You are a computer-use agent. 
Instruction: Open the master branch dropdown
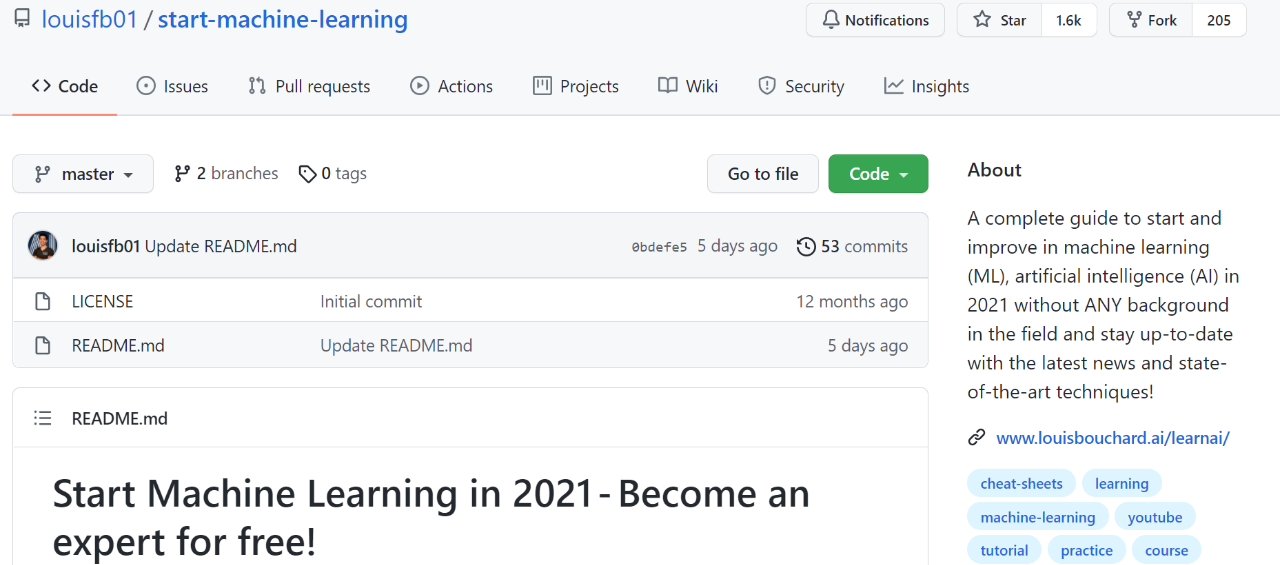pyautogui.click(x=83, y=174)
